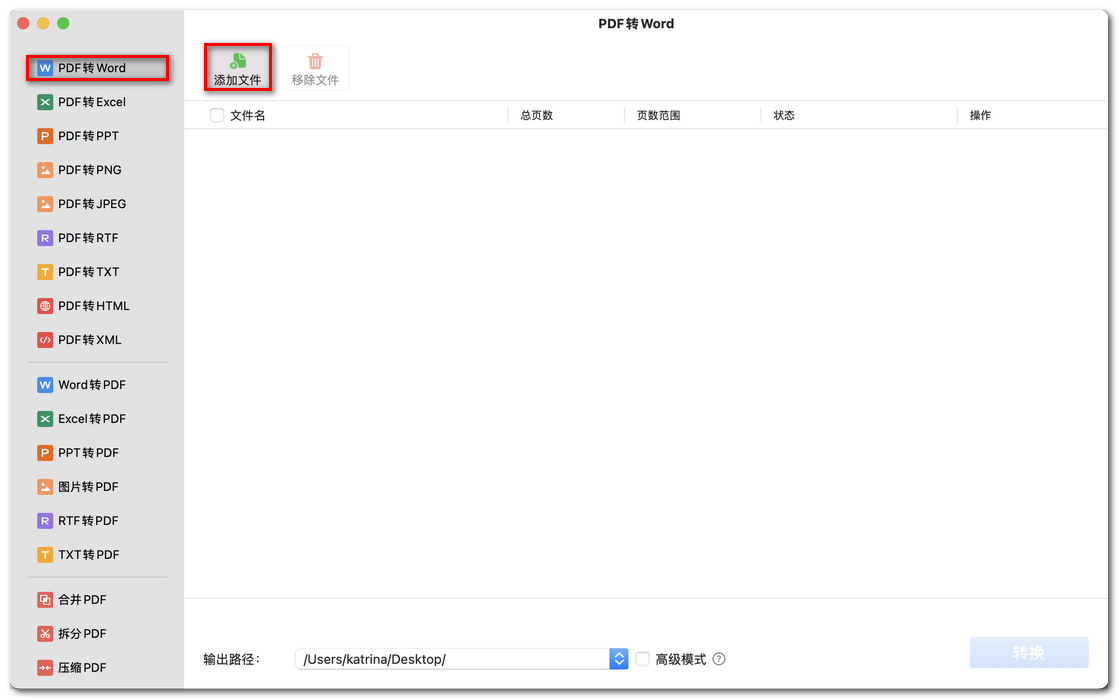Toggle the select-all checkbox beside 文件名
Viewport: 1119px width, 700px height.
(216, 115)
